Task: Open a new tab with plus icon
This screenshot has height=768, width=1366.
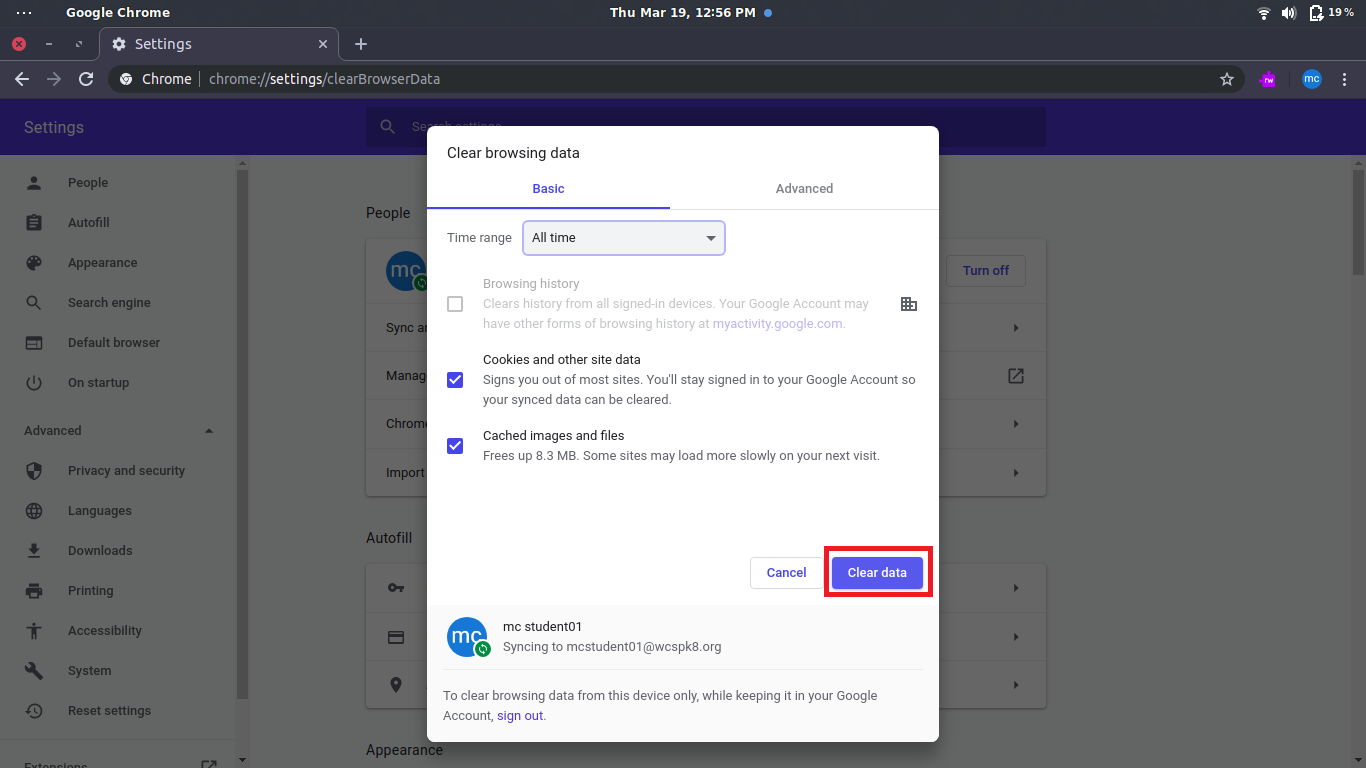Action: [x=361, y=44]
